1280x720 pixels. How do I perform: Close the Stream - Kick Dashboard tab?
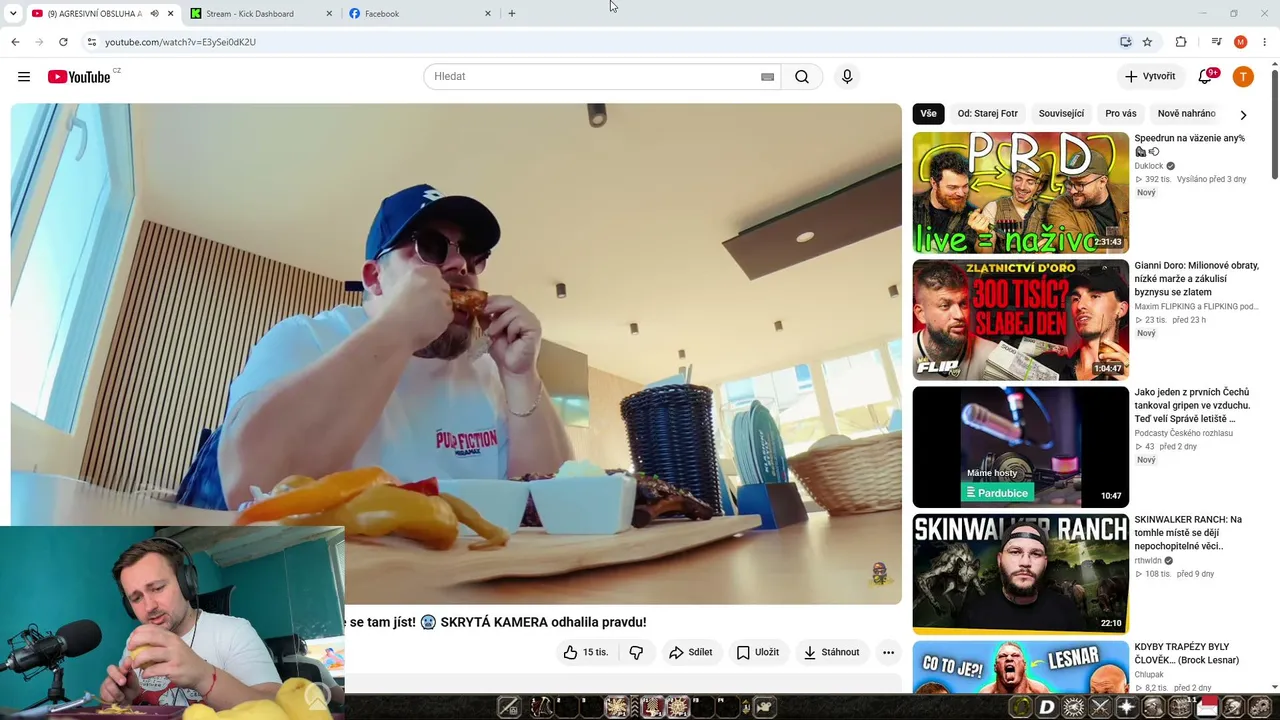coord(329,14)
